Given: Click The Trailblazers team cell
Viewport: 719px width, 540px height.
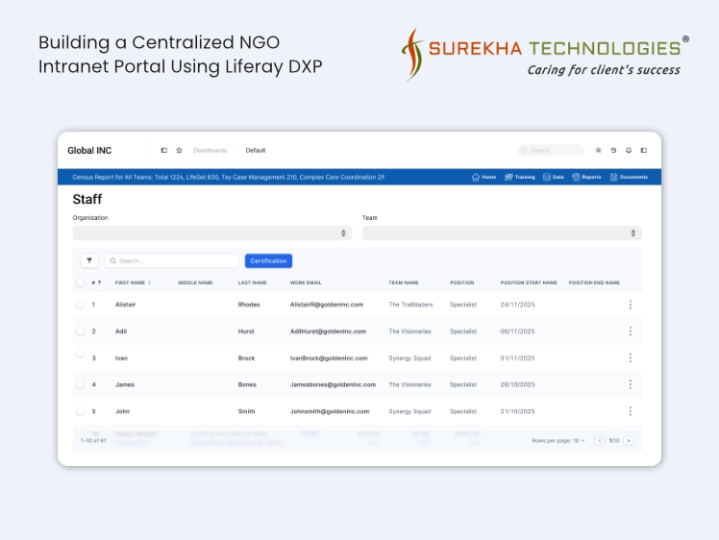Looking at the screenshot, I should tap(410, 304).
